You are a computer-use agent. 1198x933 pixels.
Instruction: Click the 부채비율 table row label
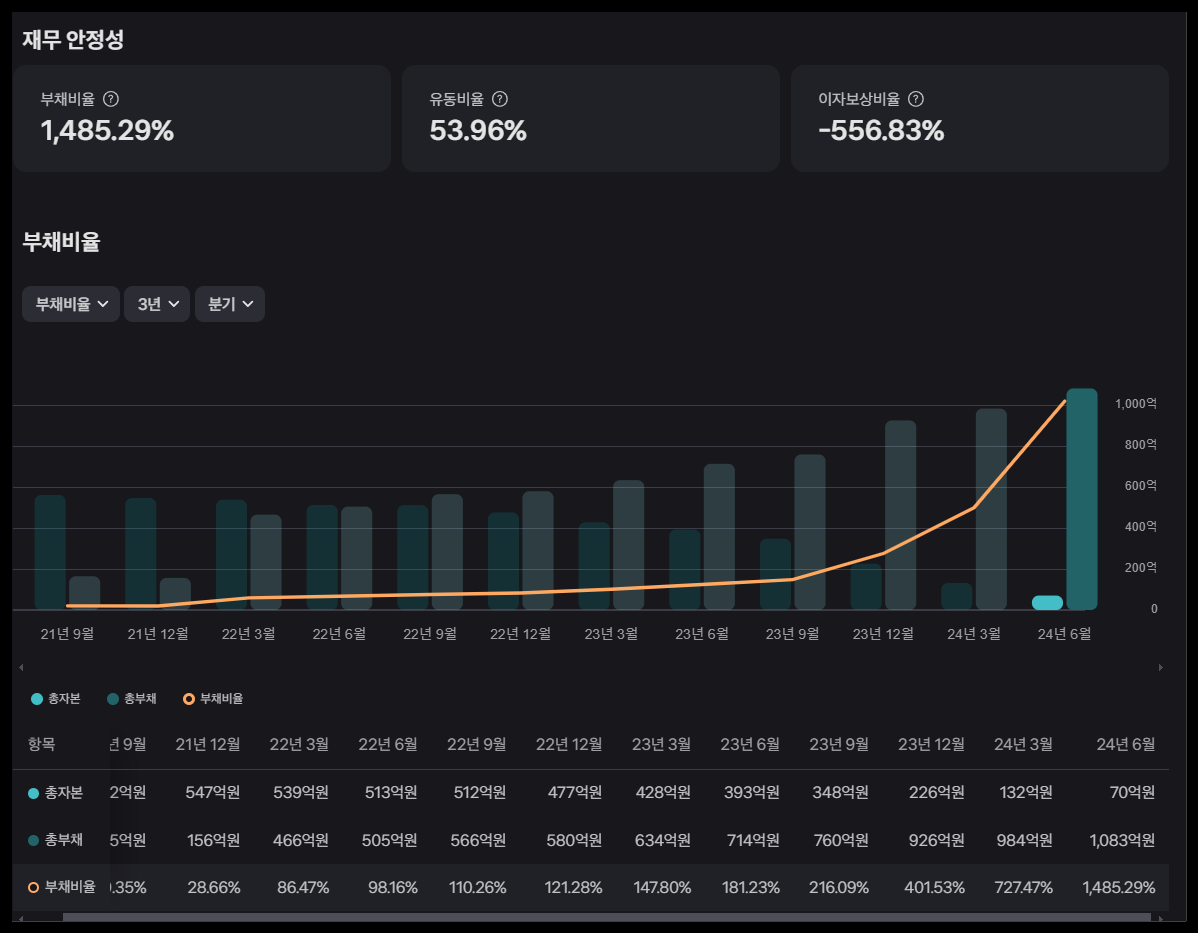(x=62, y=887)
